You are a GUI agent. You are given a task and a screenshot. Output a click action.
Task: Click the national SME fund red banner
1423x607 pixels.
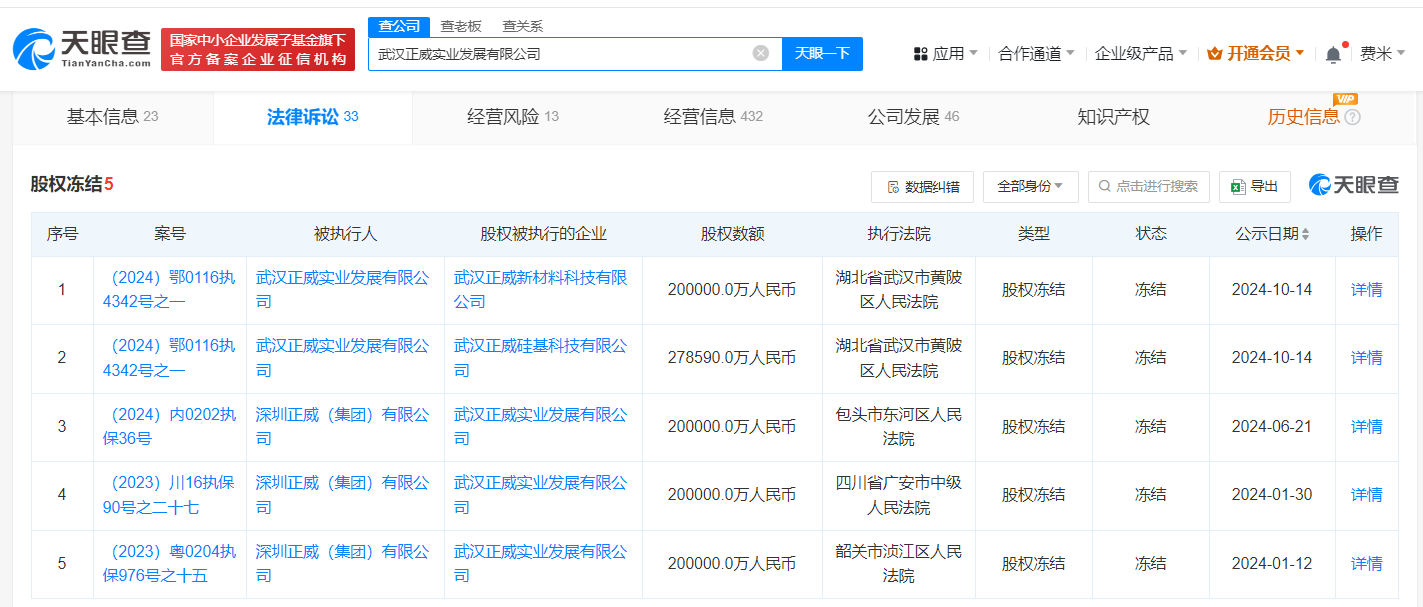coord(258,50)
